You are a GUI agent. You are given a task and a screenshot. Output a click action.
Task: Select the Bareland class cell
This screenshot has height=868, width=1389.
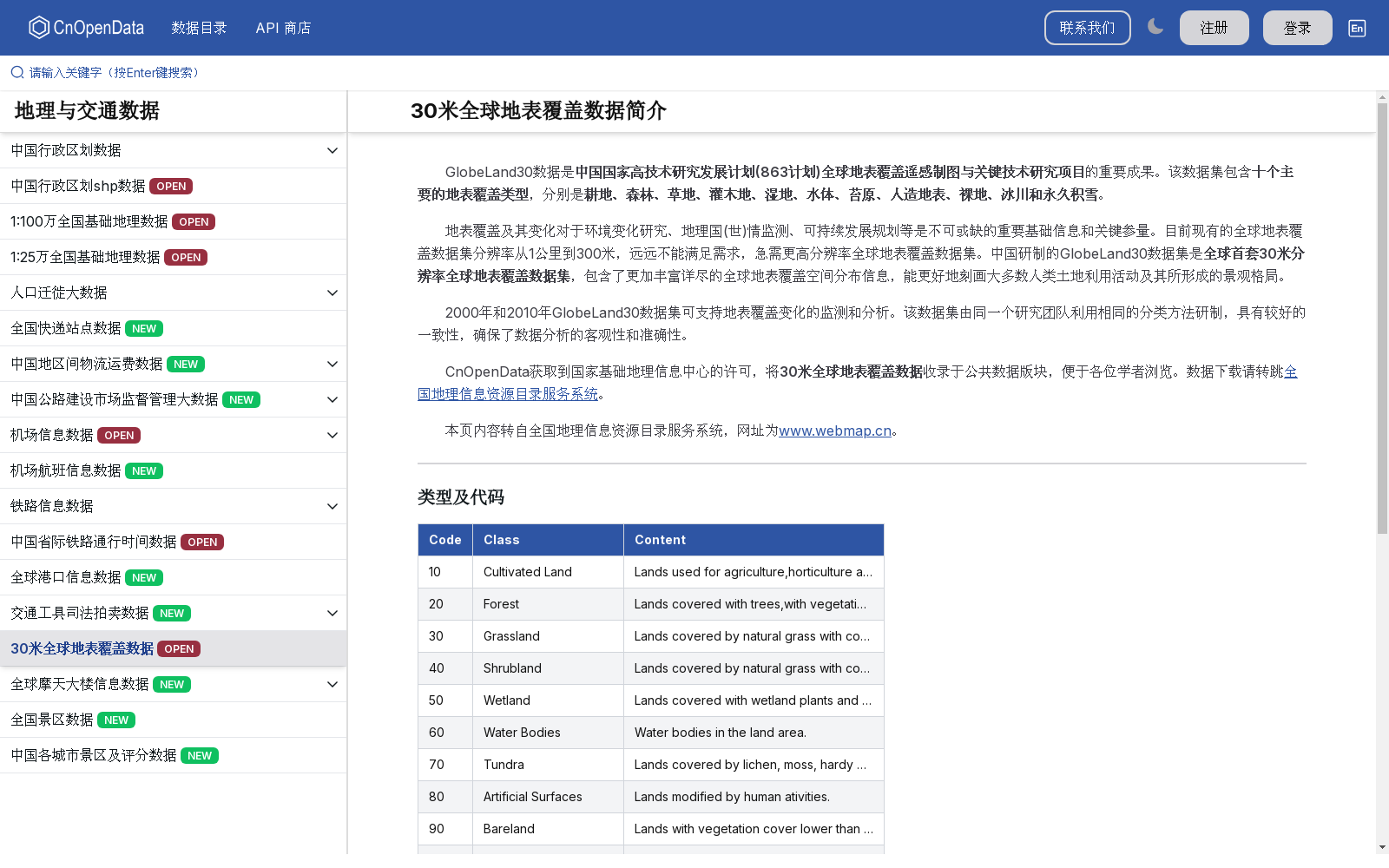[548, 829]
